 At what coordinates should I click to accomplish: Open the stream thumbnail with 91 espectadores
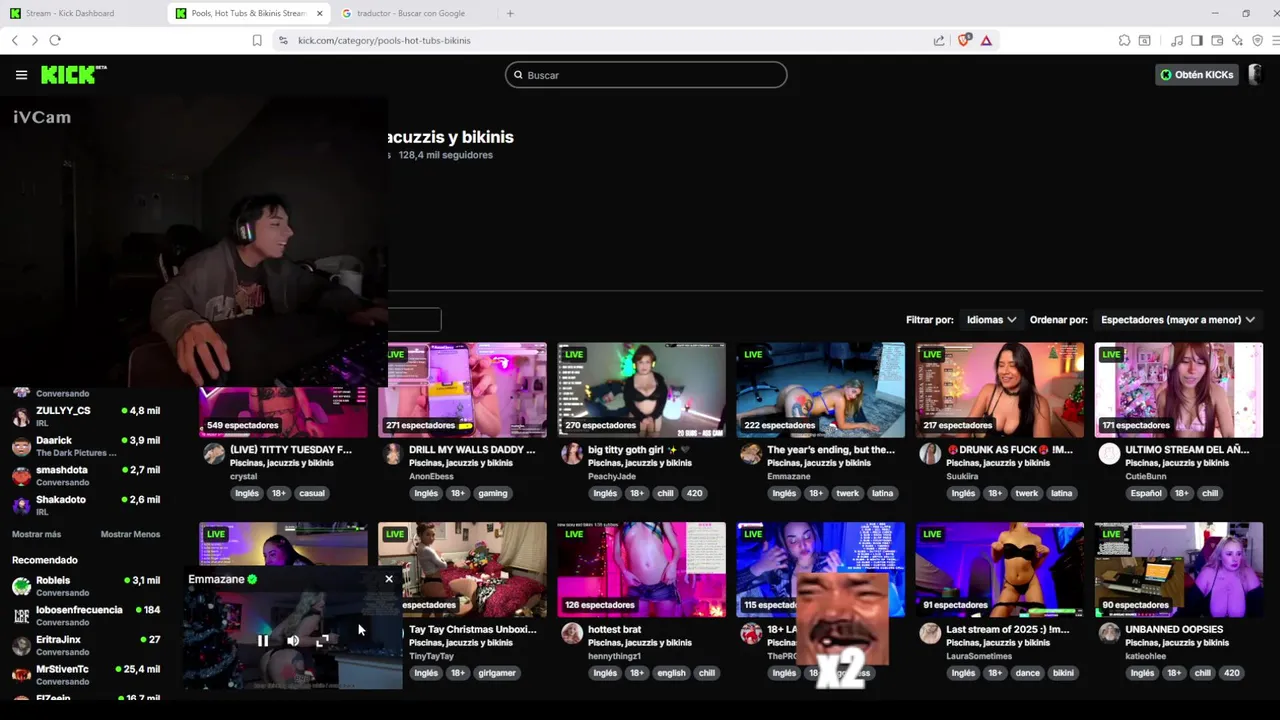[1000, 569]
